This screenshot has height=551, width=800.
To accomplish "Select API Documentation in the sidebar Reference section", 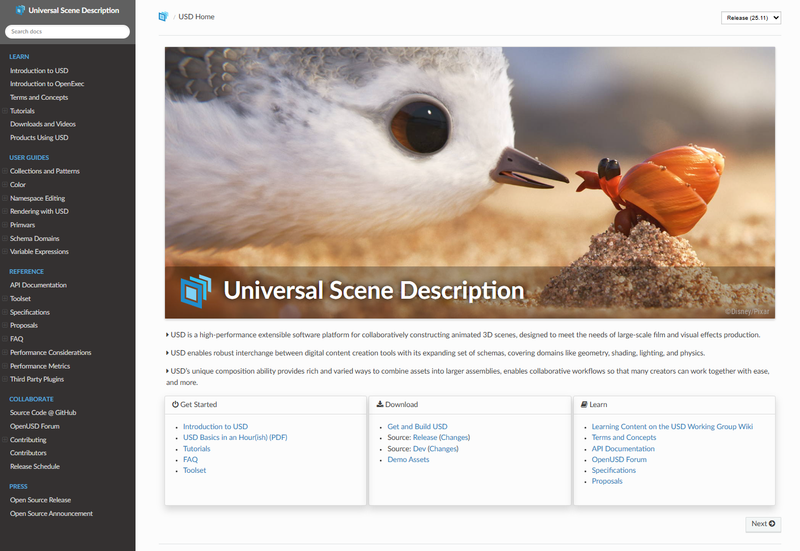I will (38, 285).
